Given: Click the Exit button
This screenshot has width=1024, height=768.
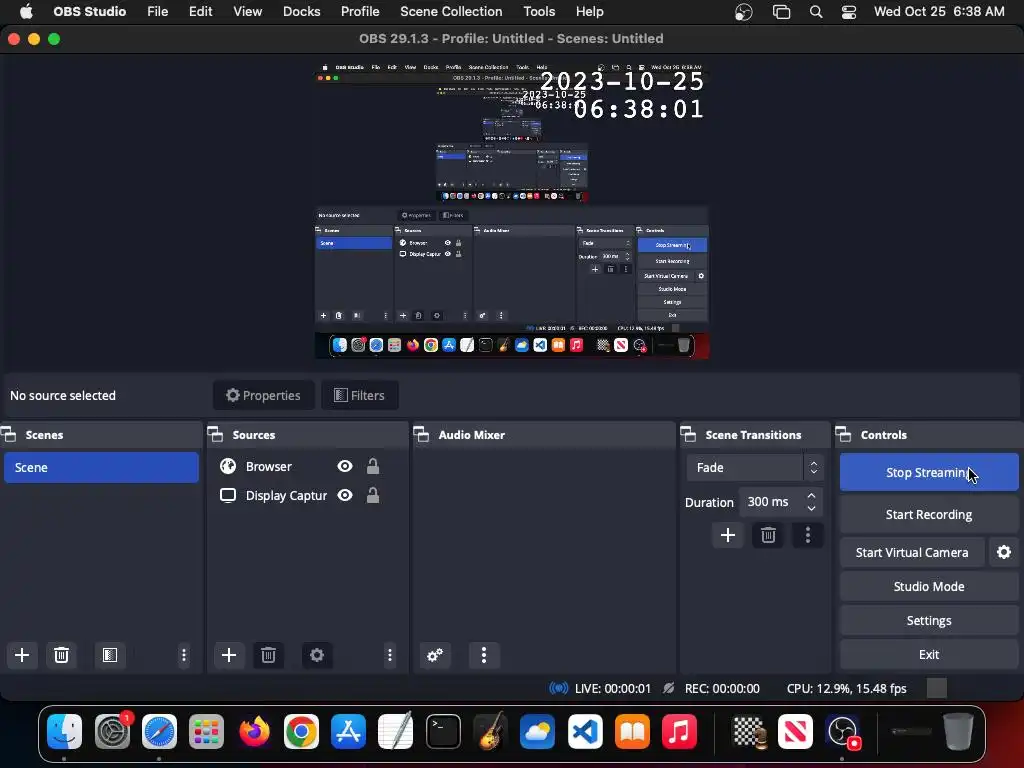Looking at the screenshot, I should (929, 654).
